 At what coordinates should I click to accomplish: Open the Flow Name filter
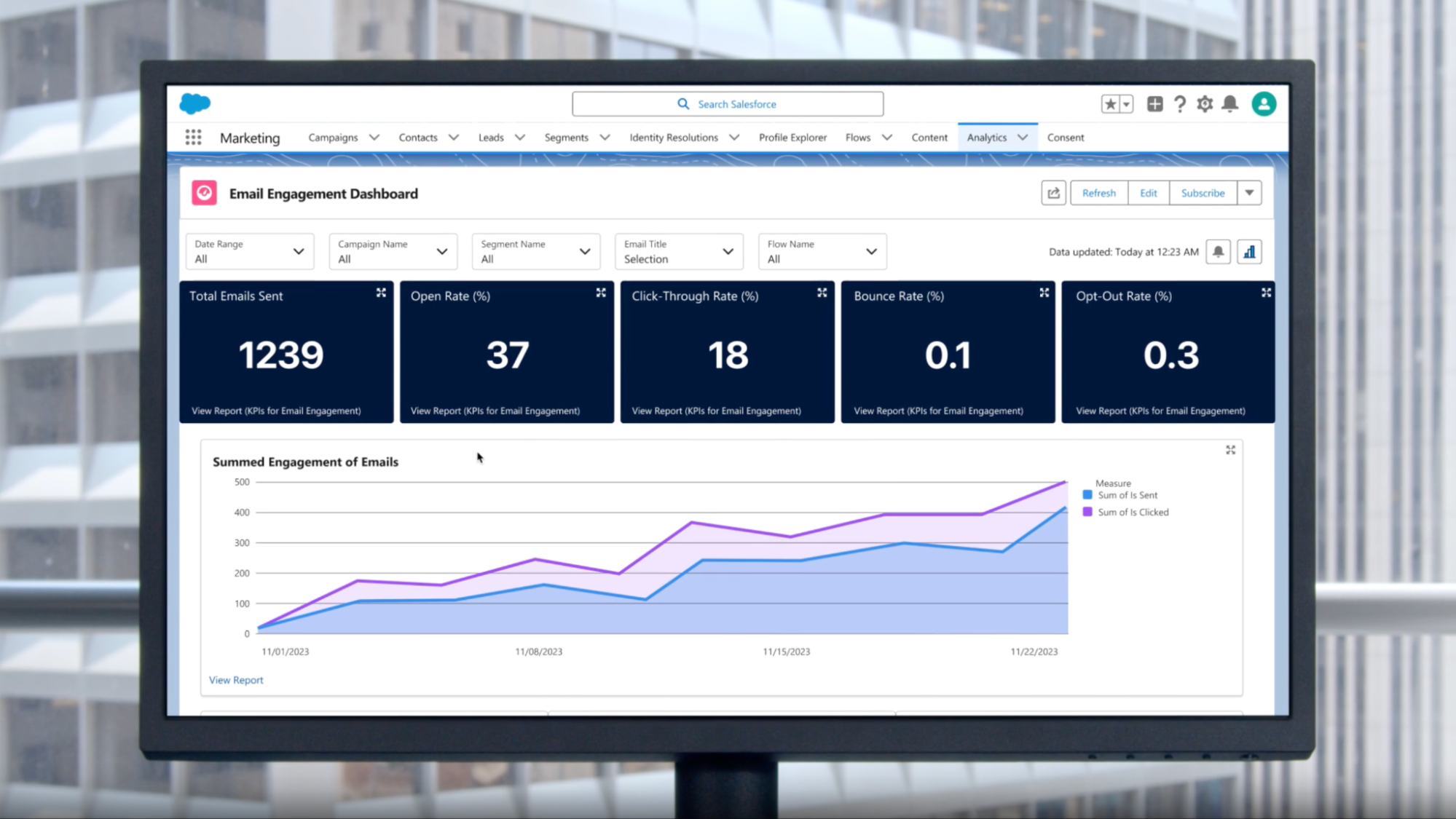(822, 251)
